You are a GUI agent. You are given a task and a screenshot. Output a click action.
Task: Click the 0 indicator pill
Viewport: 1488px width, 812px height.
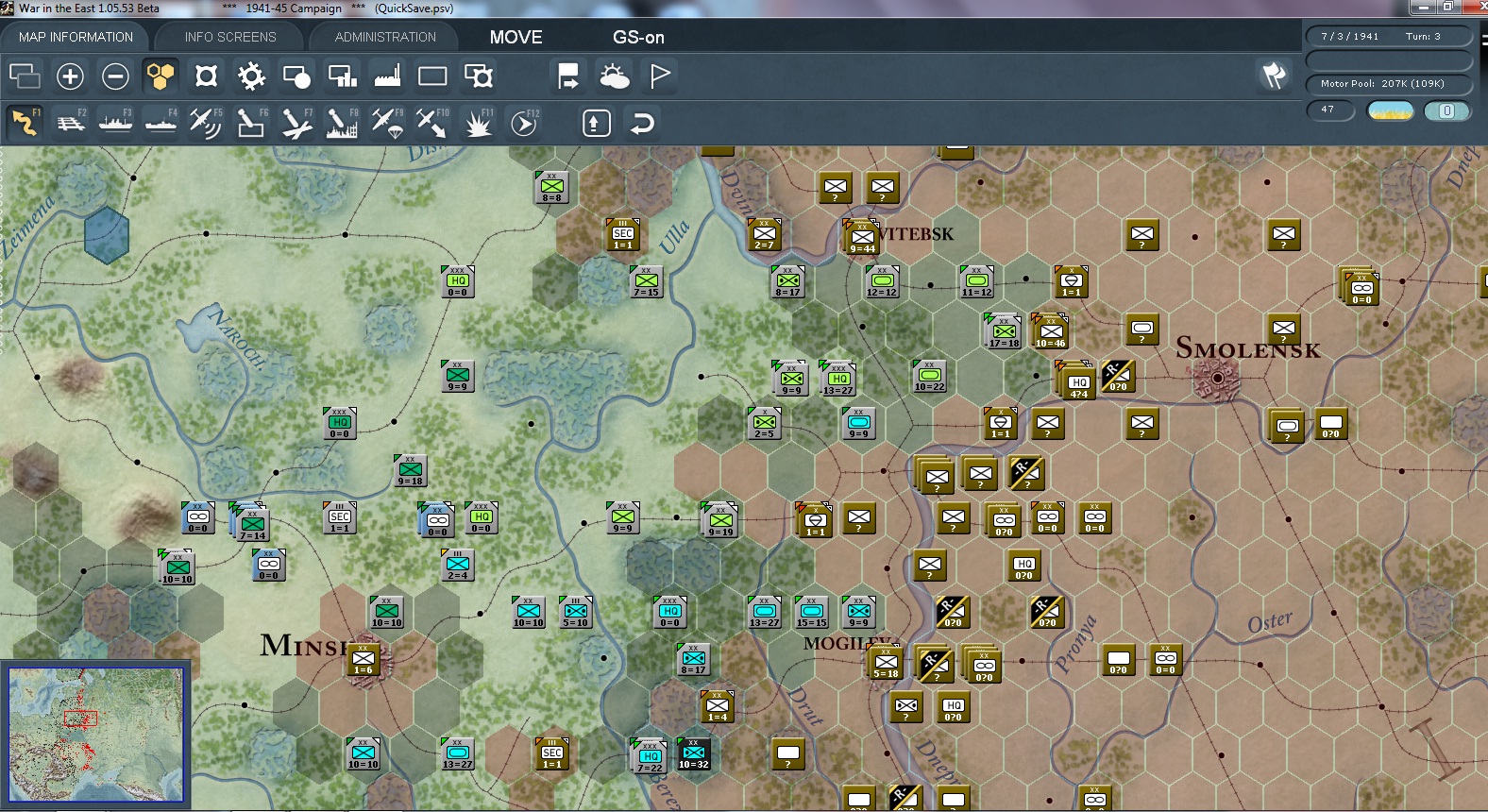pos(1446,110)
